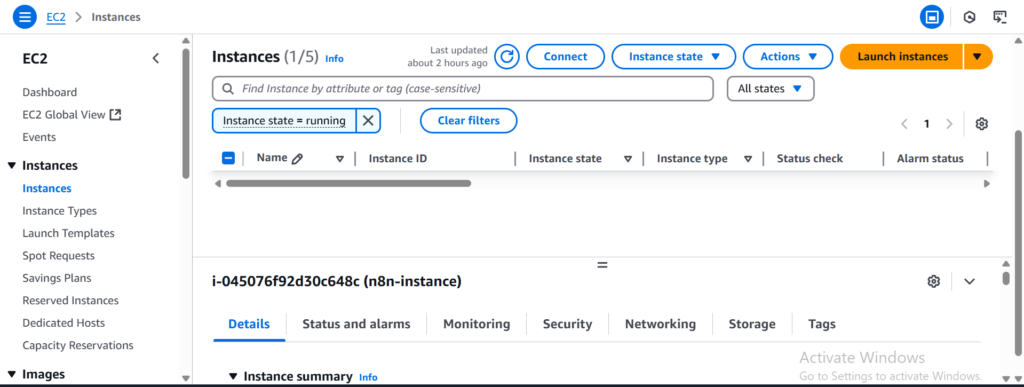
Task: Expand the Actions dropdown menu
Action: click(788, 57)
